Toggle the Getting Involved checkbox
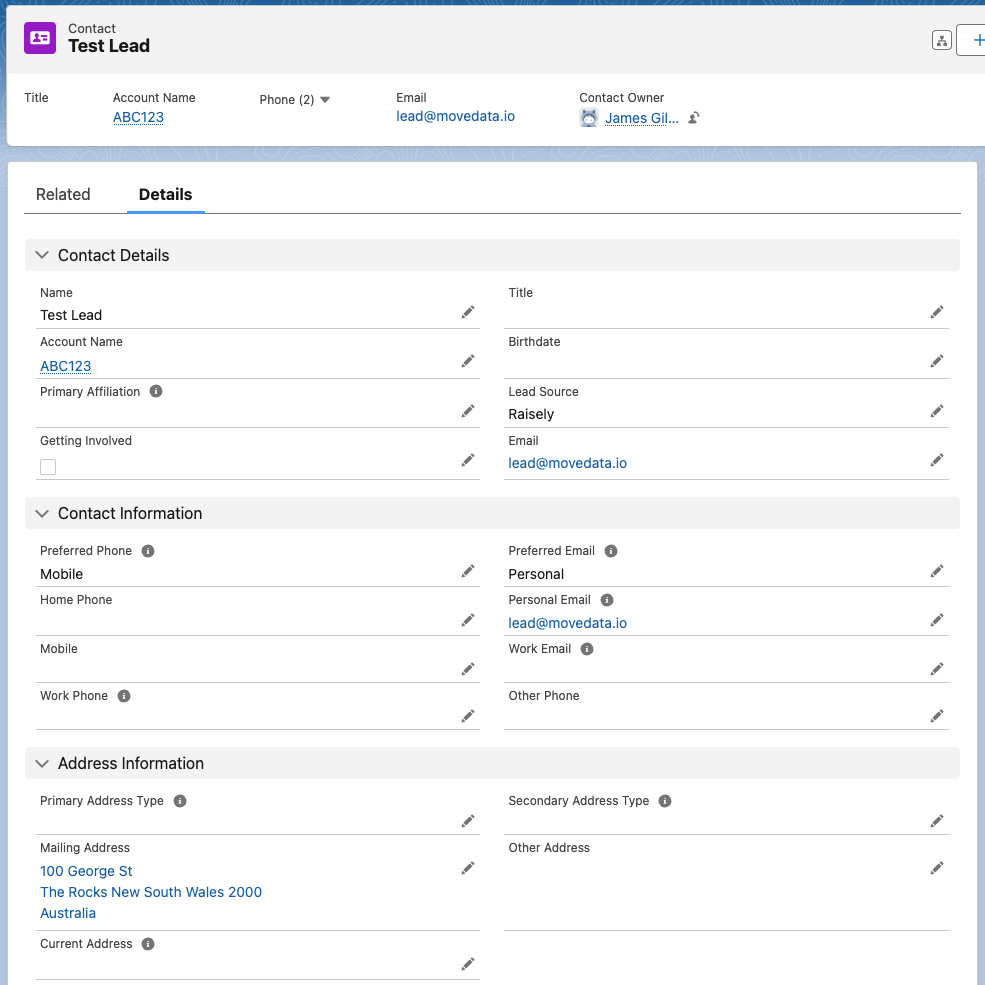Image resolution: width=985 pixels, height=985 pixels. 48,466
